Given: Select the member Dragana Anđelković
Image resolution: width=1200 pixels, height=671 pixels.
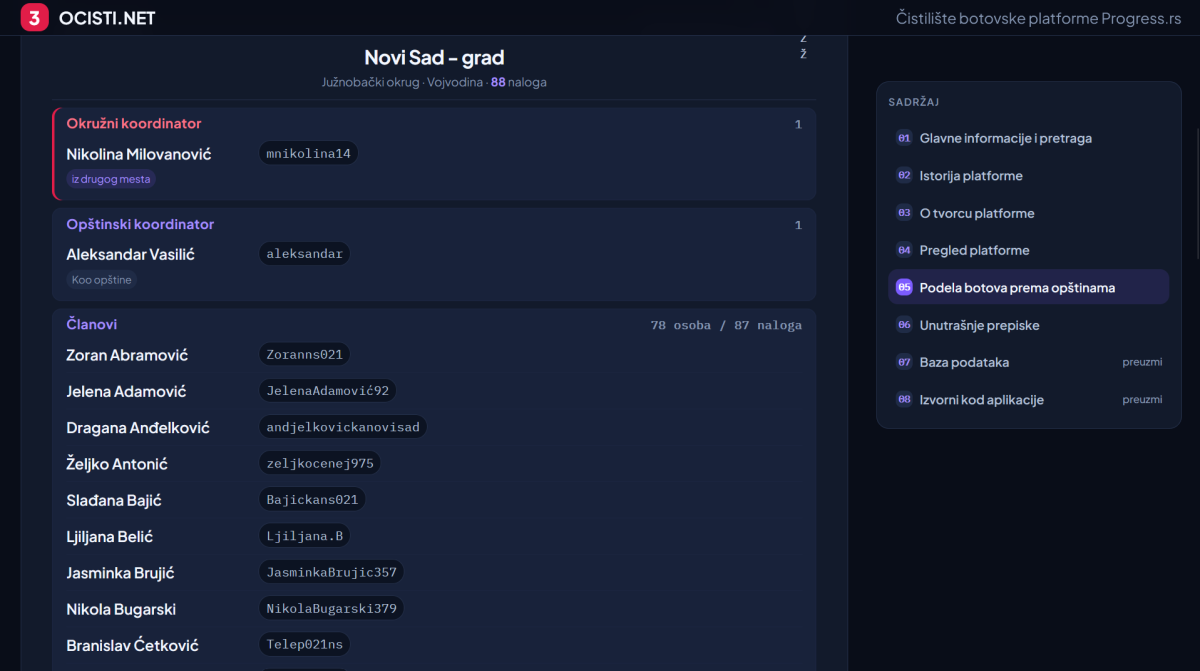Looking at the screenshot, I should (x=138, y=427).
